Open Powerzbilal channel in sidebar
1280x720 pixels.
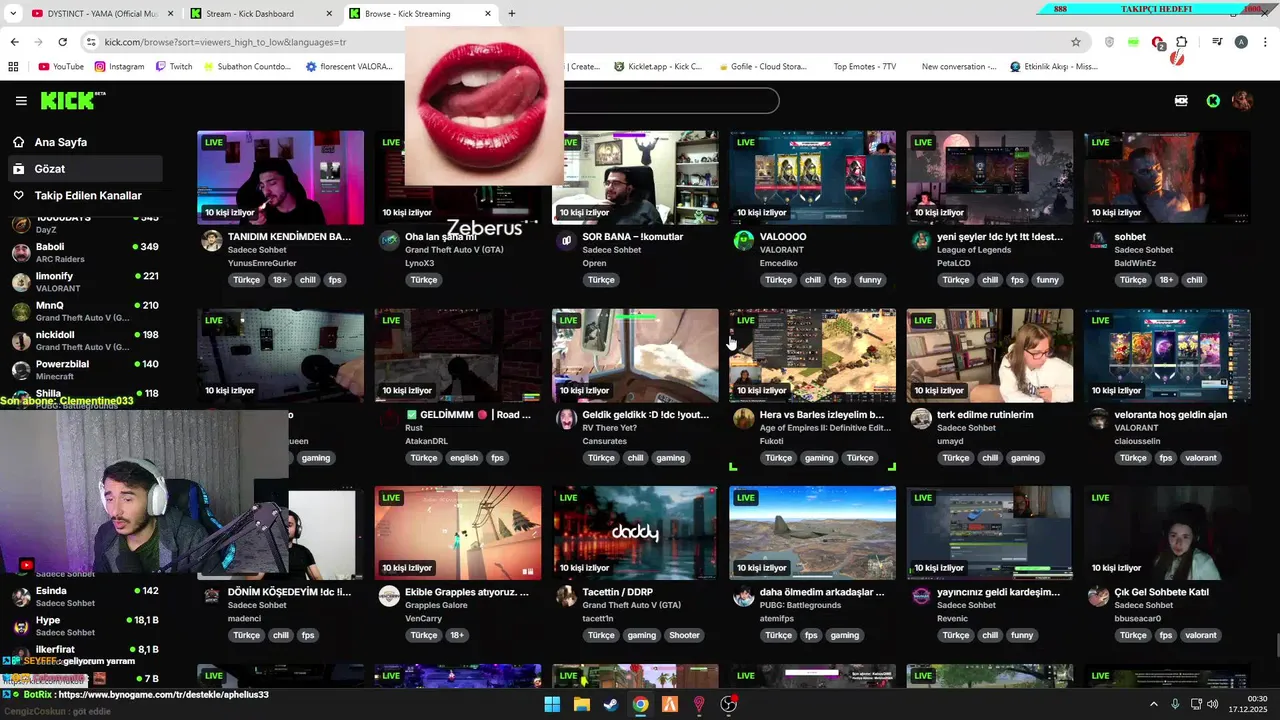tap(84, 370)
